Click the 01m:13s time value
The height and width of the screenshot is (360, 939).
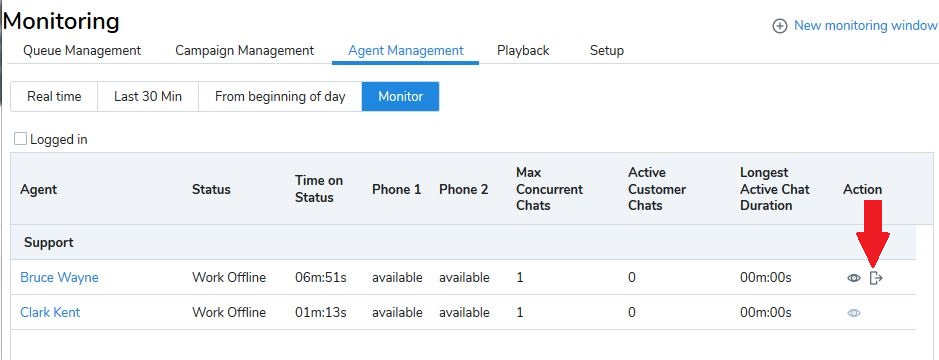[321, 312]
